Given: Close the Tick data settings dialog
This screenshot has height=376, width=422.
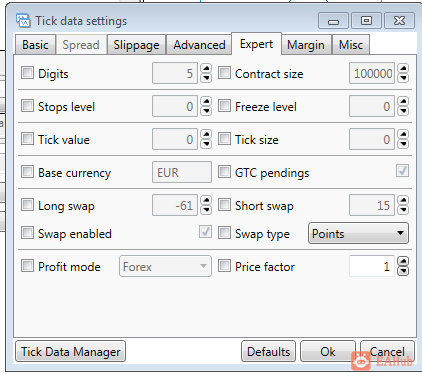Looking at the screenshot, I should pos(399,21).
